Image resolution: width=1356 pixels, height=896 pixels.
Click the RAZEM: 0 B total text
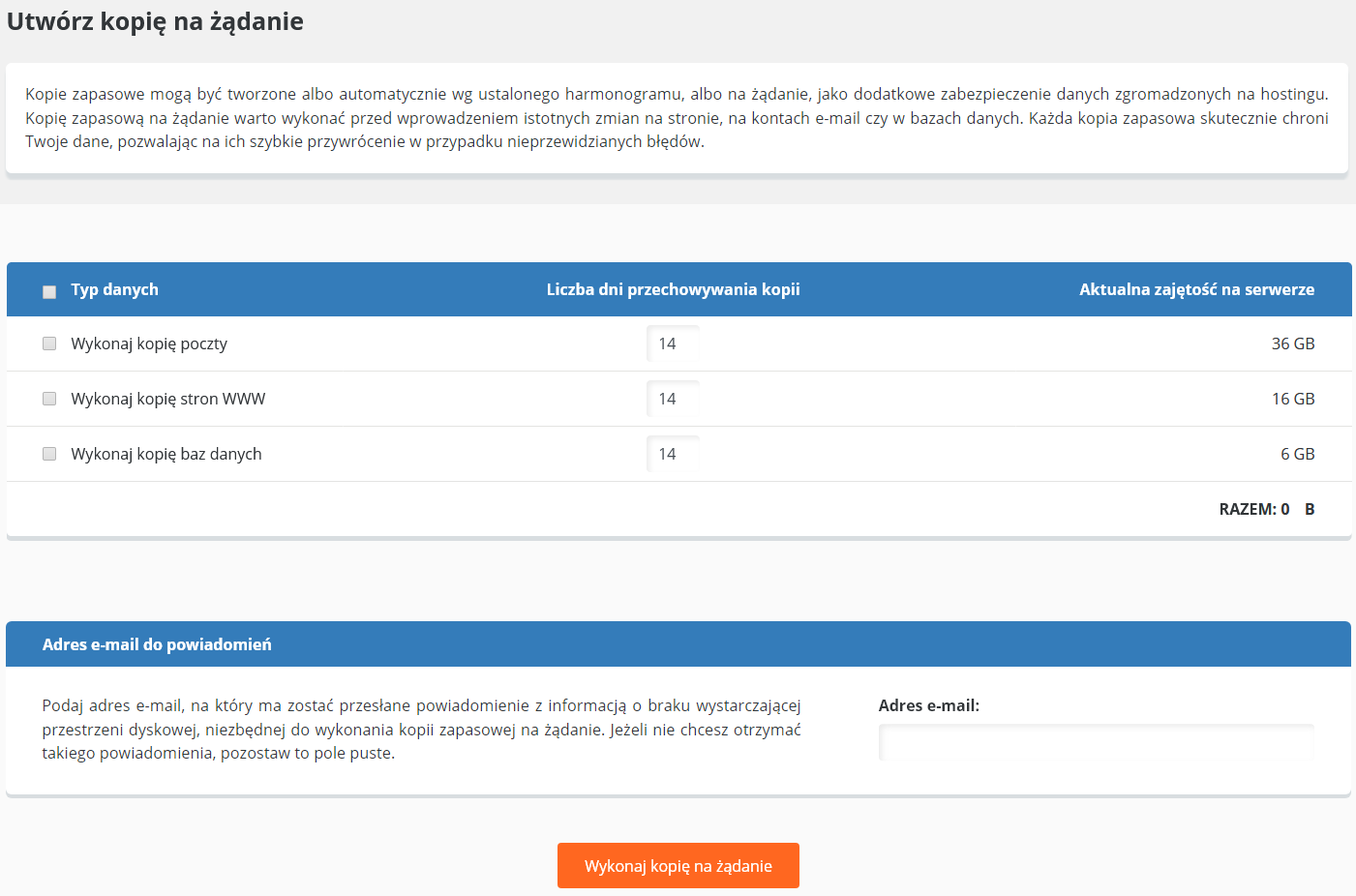1267,509
